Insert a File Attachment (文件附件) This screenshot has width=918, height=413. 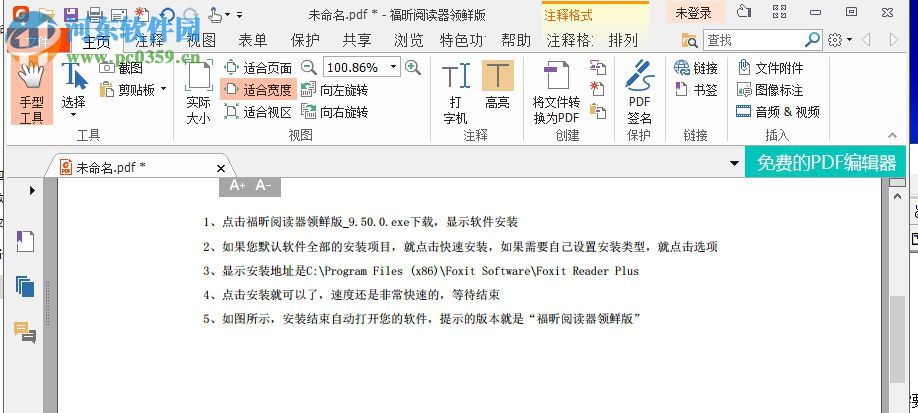pos(770,68)
